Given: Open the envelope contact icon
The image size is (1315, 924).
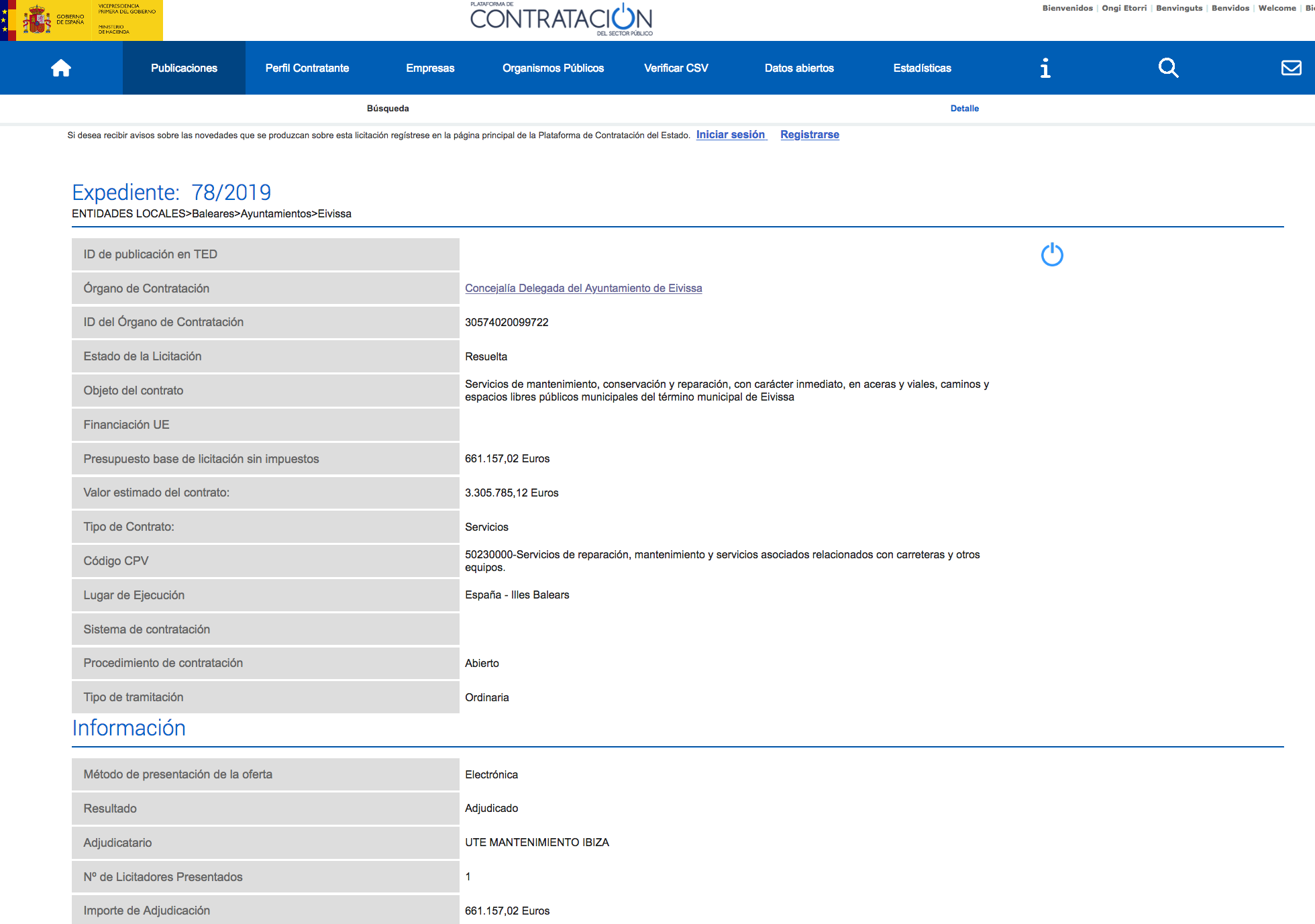Looking at the screenshot, I should 1291,68.
